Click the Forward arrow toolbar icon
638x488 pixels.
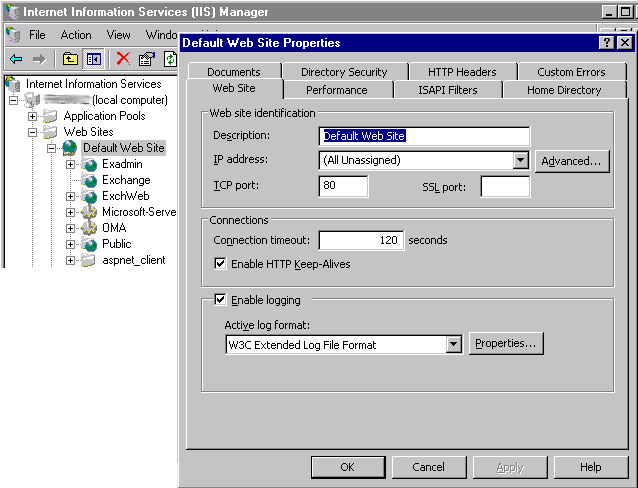pyautogui.click(x=39, y=59)
